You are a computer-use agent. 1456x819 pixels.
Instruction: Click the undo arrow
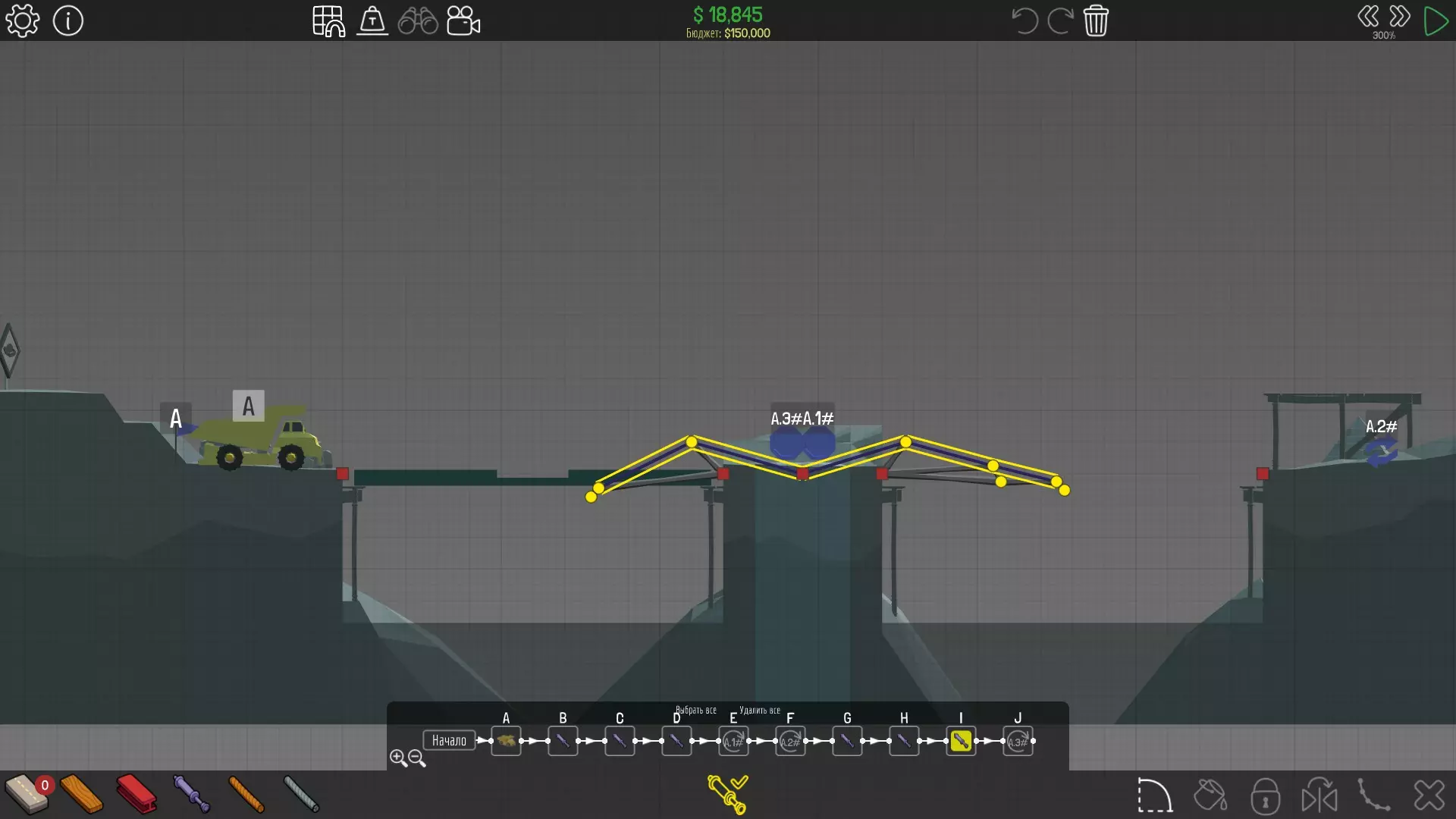pyautogui.click(x=1025, y=20)
